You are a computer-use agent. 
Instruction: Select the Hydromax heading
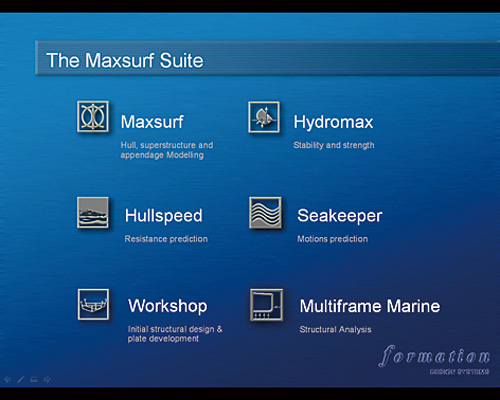333,122
